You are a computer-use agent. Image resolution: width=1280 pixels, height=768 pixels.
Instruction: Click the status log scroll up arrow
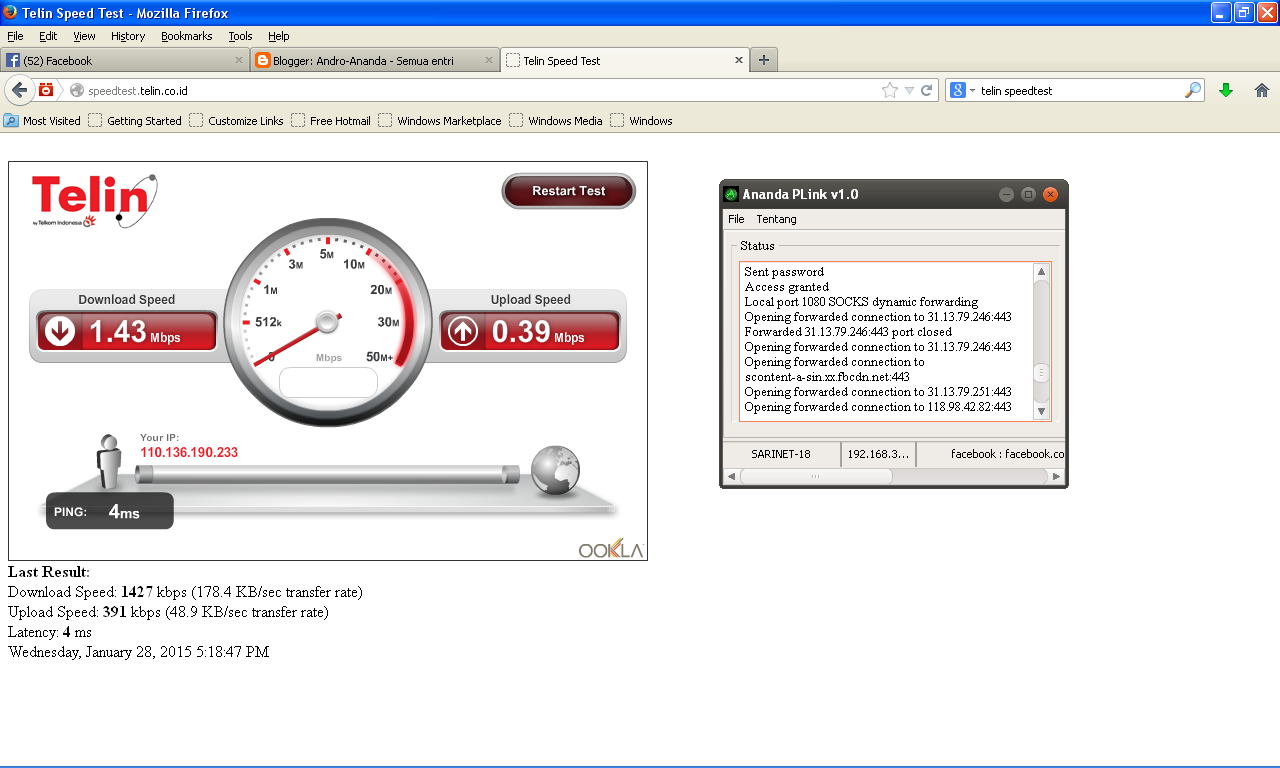(1041, 271)
